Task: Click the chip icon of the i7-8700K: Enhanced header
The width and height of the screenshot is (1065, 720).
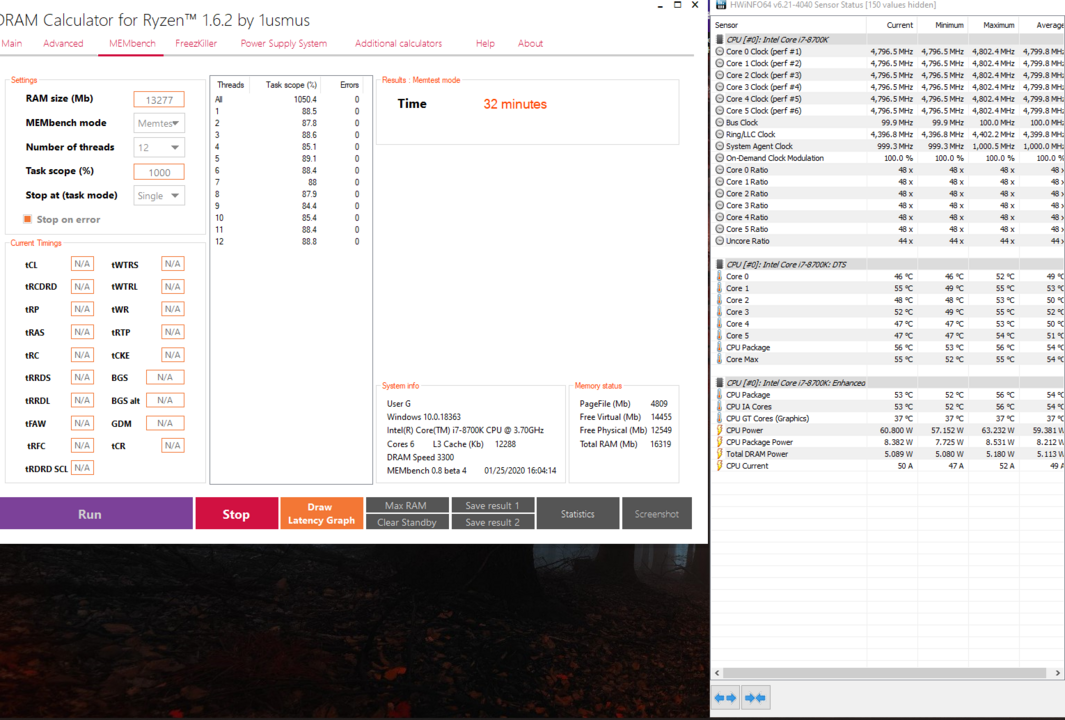Action: coord(720,383)
